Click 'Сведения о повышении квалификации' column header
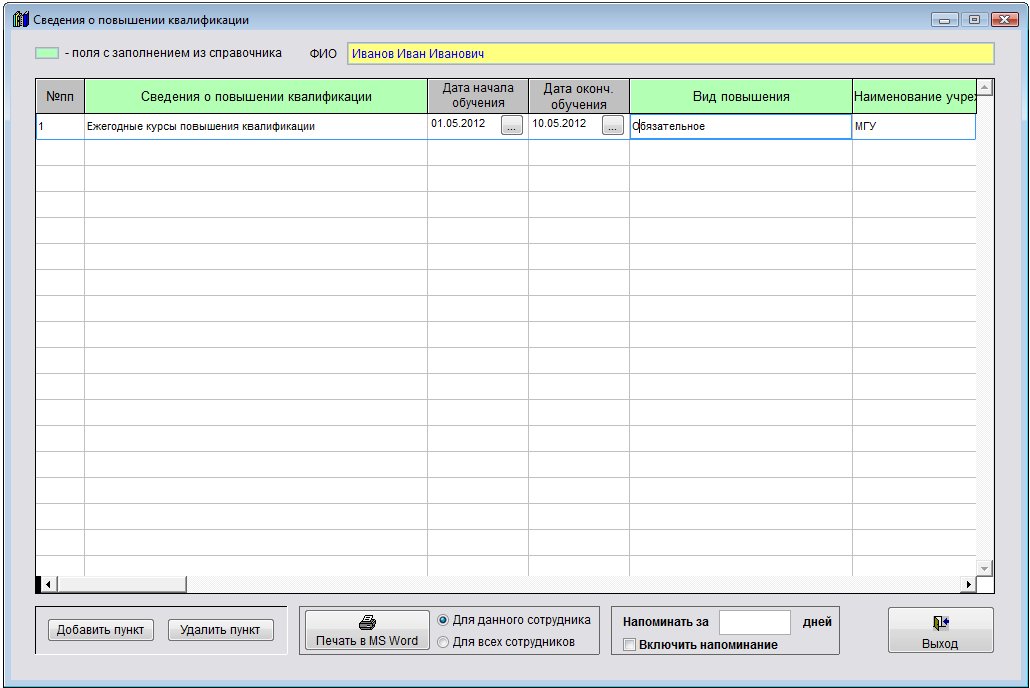The image size is (1030, 688). click(256, 97)
